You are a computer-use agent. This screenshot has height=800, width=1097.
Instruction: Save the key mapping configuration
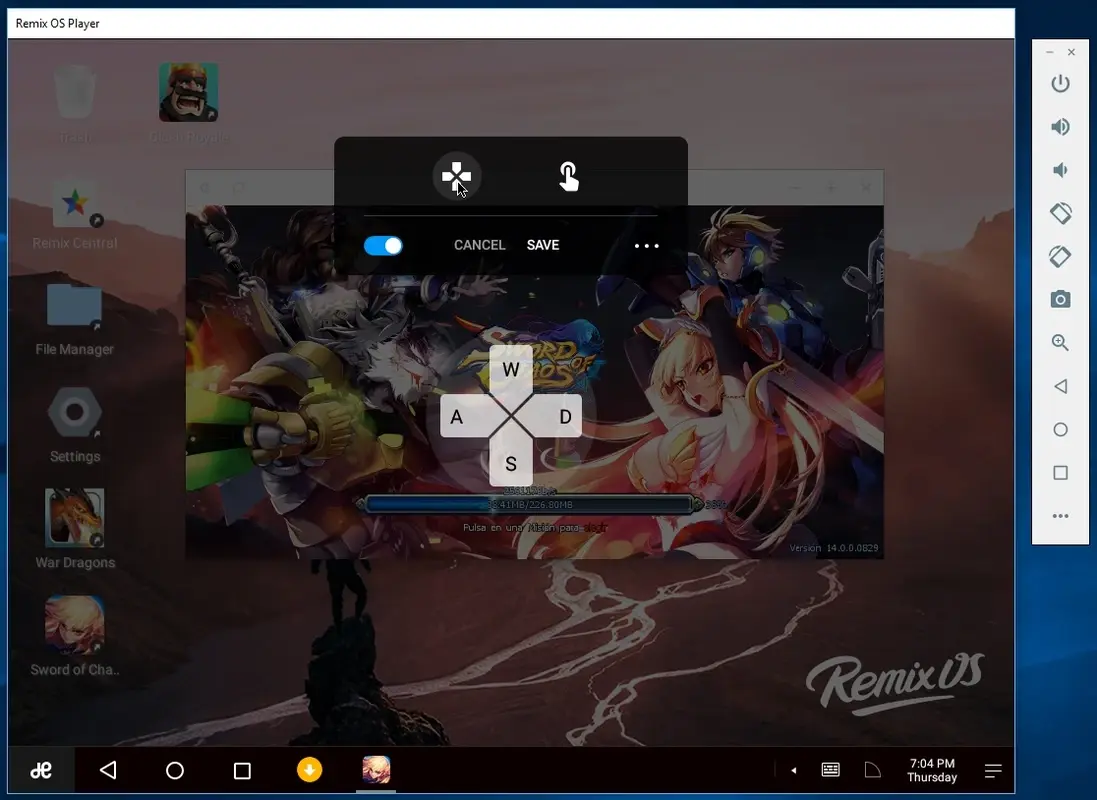(x=542, y=244)
